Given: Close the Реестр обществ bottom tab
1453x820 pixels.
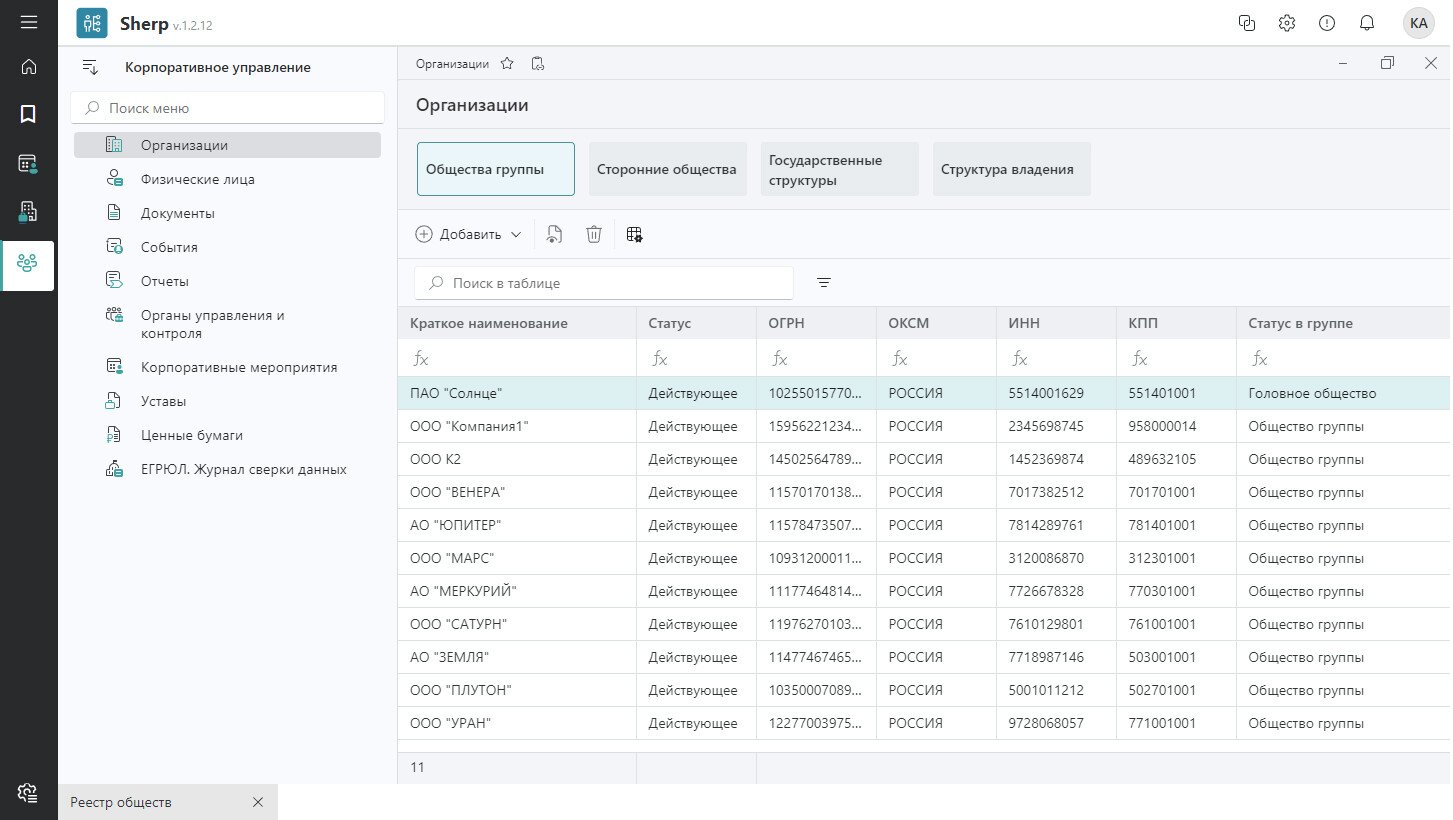Looking at the screenshot, I should (257, 802).
